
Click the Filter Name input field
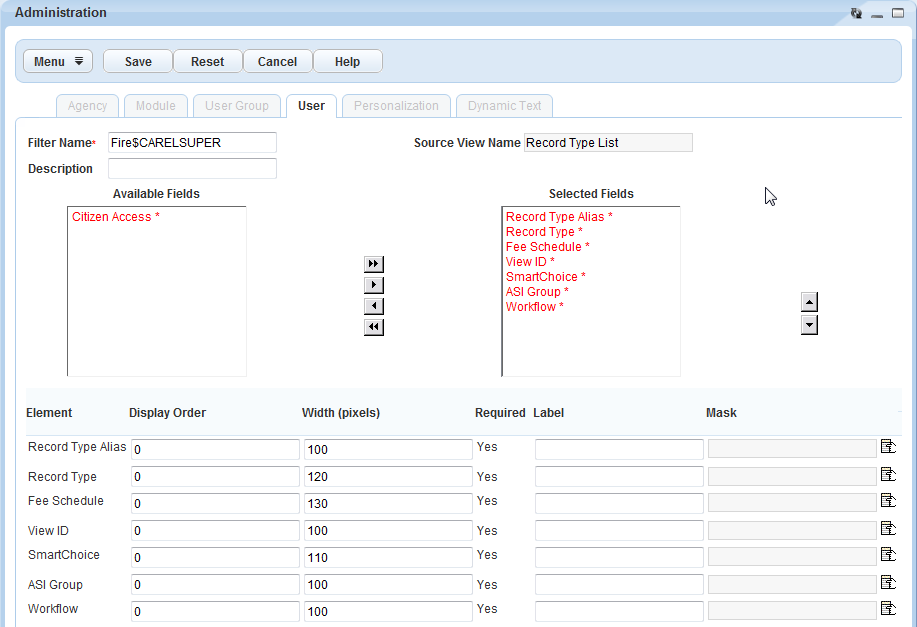[192, 143]
